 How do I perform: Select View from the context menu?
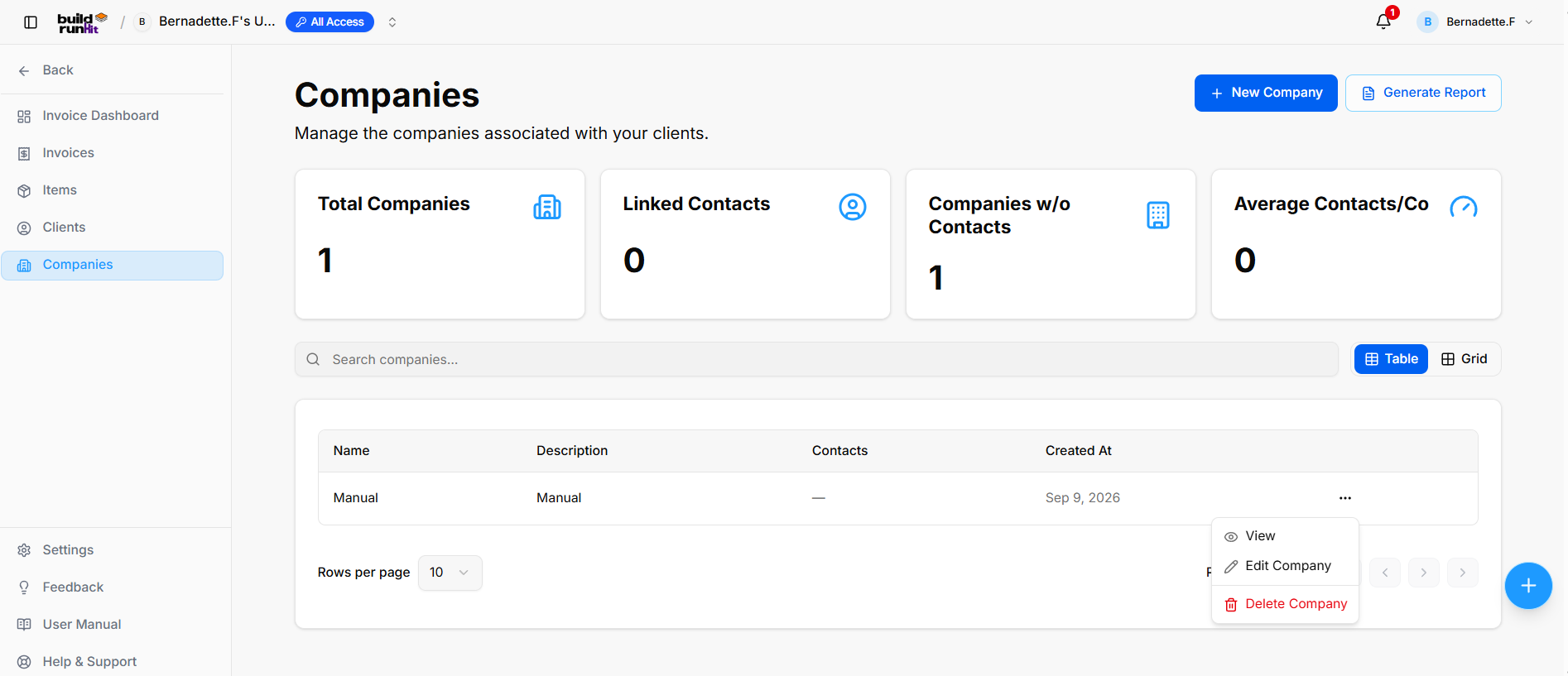coord(1285,536)
